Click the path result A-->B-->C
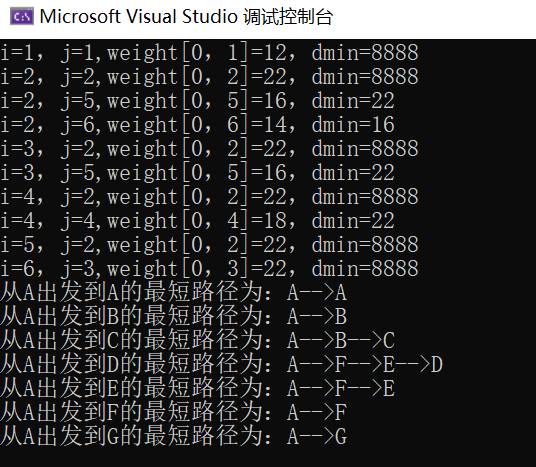 [197, 341]
